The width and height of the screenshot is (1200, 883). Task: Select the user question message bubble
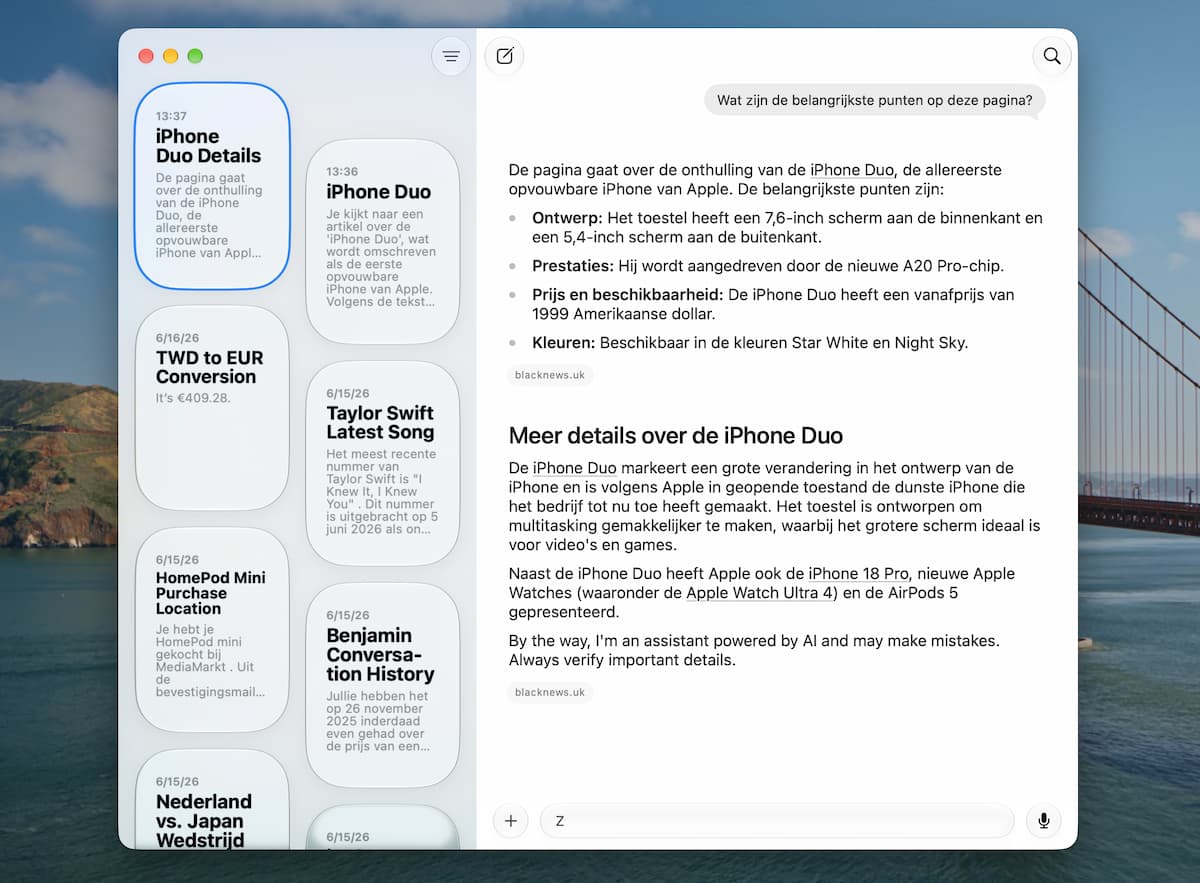point(875,101)
